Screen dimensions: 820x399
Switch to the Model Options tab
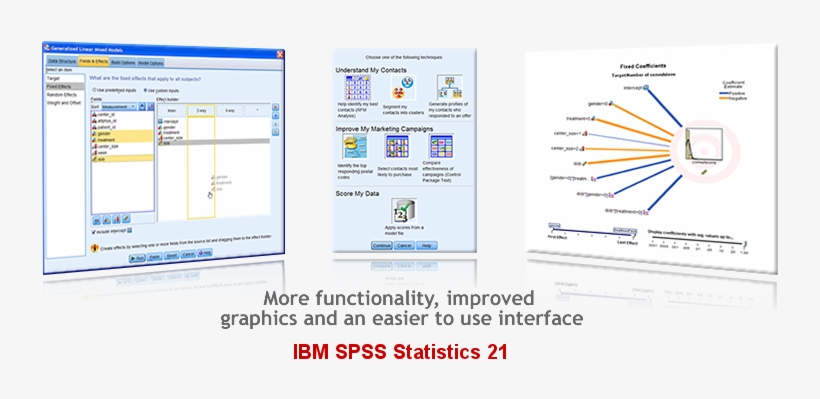pyautogui.click(x=151, y=63)
